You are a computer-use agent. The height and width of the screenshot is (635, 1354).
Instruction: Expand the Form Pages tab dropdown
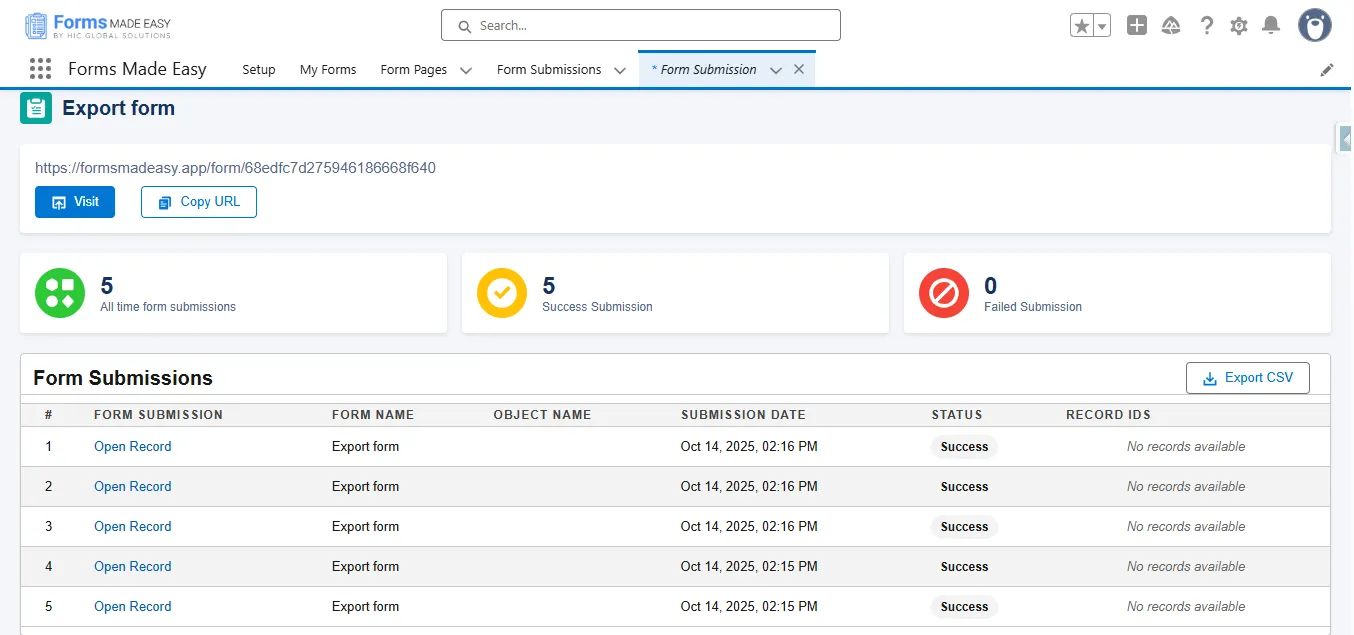466,70
